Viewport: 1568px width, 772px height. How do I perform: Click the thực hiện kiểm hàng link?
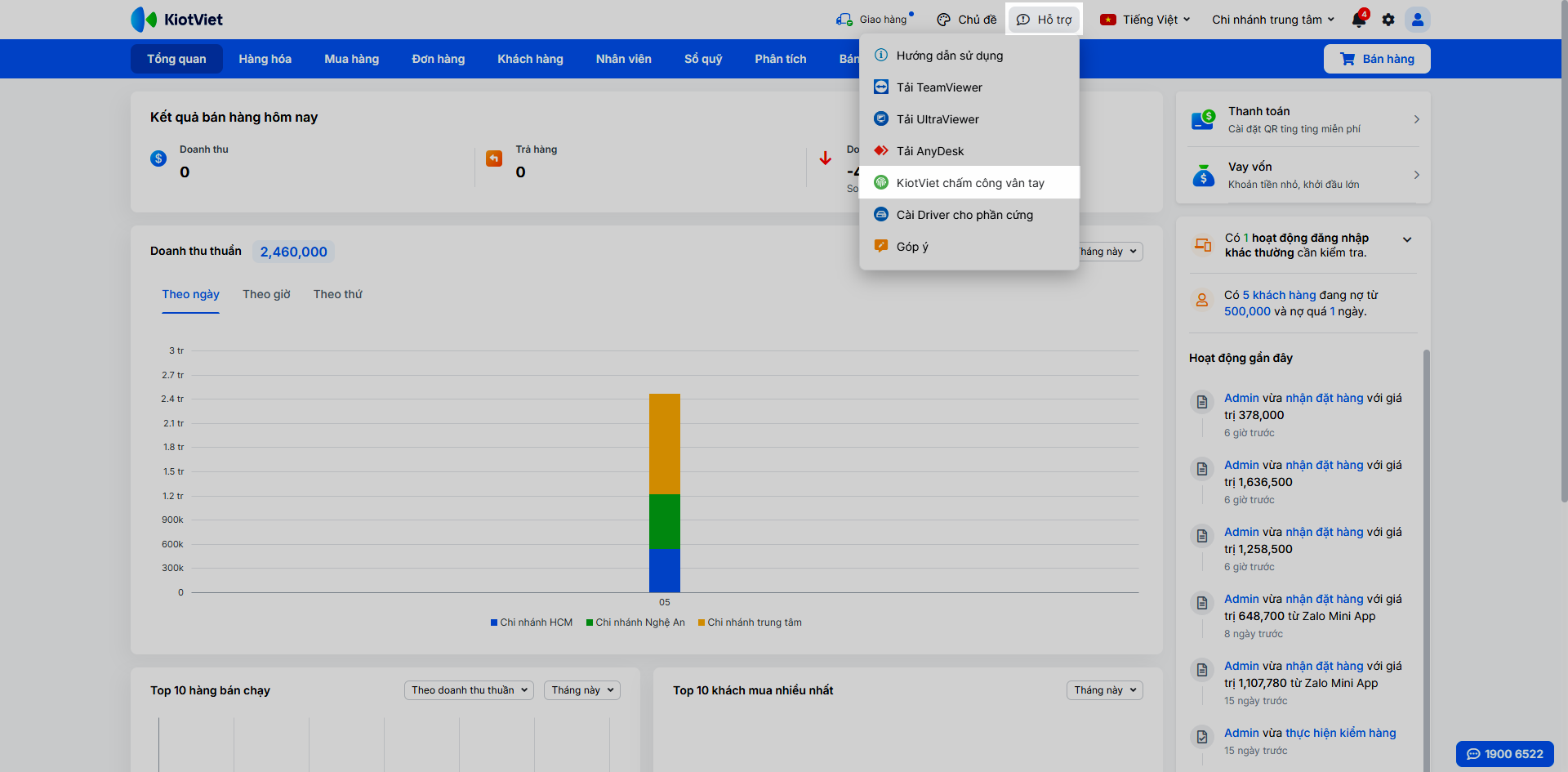tap(1341, 733)
